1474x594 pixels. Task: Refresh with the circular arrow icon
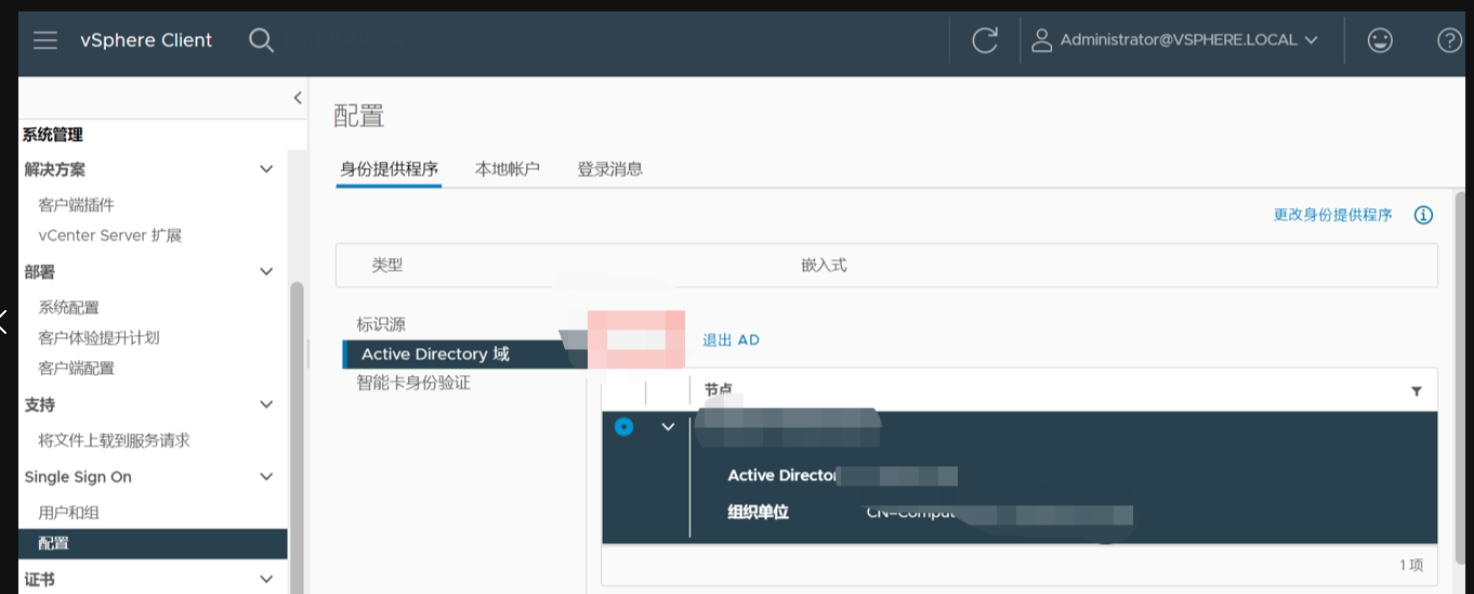point(985,40)
